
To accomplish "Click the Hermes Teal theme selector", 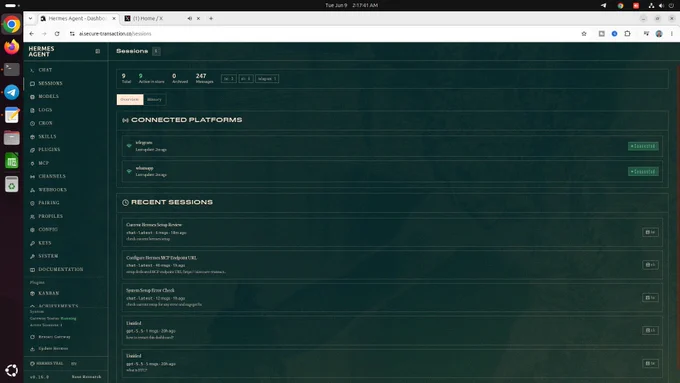I will coord(47,363).
